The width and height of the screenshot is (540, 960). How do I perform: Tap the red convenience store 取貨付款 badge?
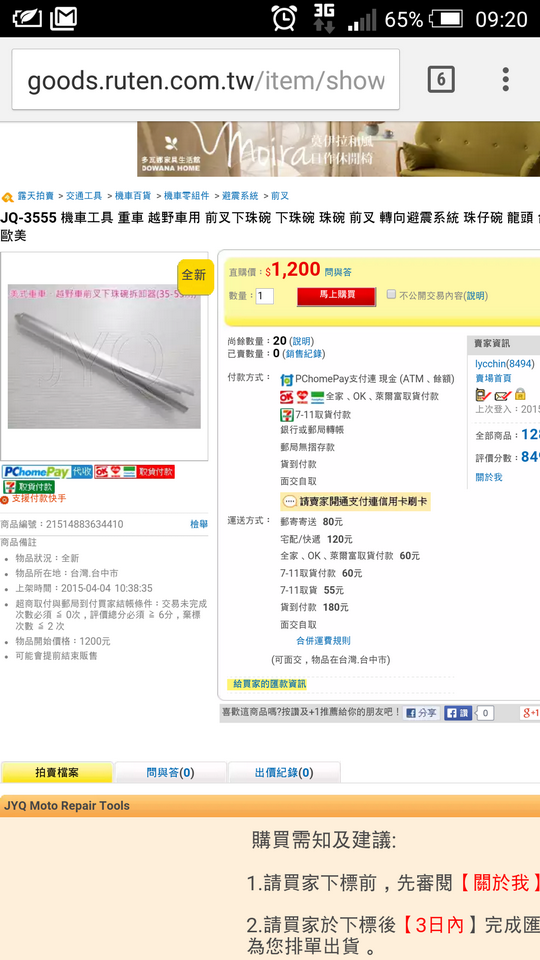[x=135, y=472]
